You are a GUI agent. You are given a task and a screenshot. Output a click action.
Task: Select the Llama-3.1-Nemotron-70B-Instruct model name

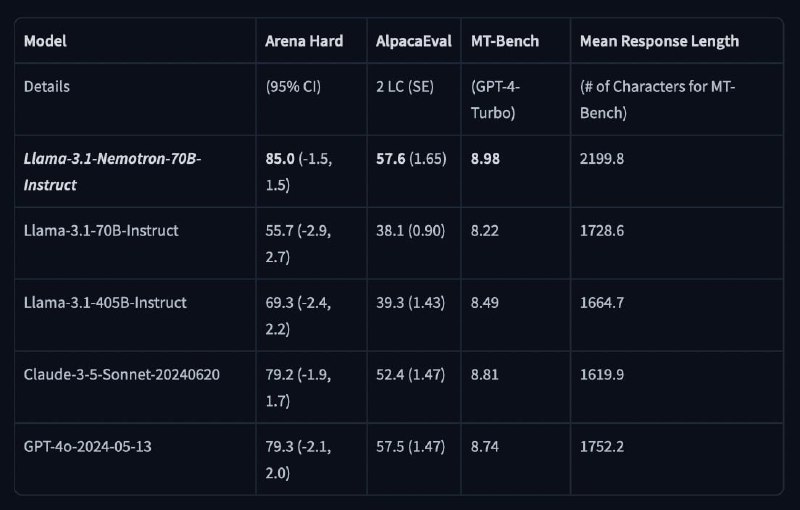point(112,171)
